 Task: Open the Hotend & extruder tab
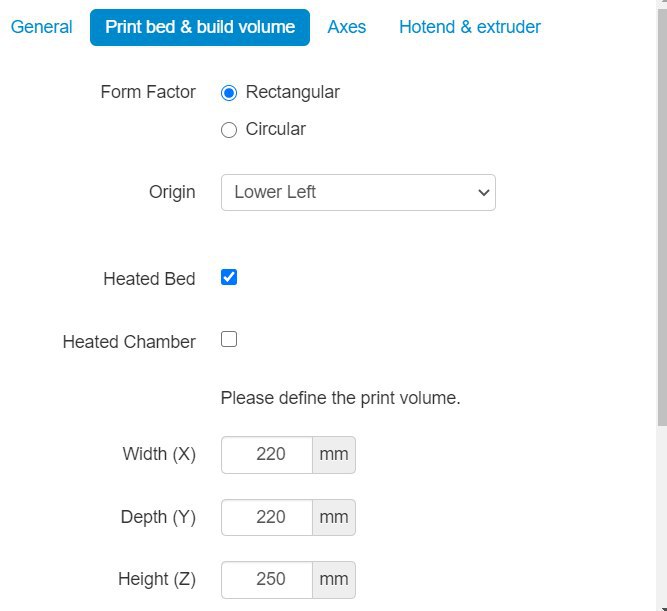470,27
